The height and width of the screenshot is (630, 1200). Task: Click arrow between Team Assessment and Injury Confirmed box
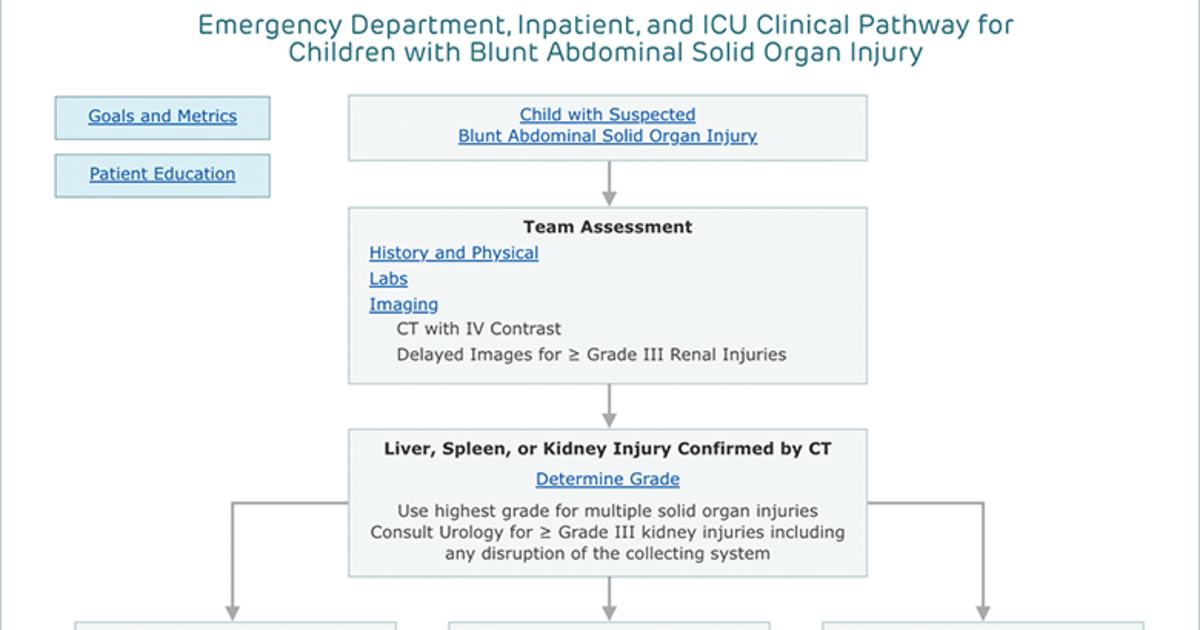tap(608, 407)
